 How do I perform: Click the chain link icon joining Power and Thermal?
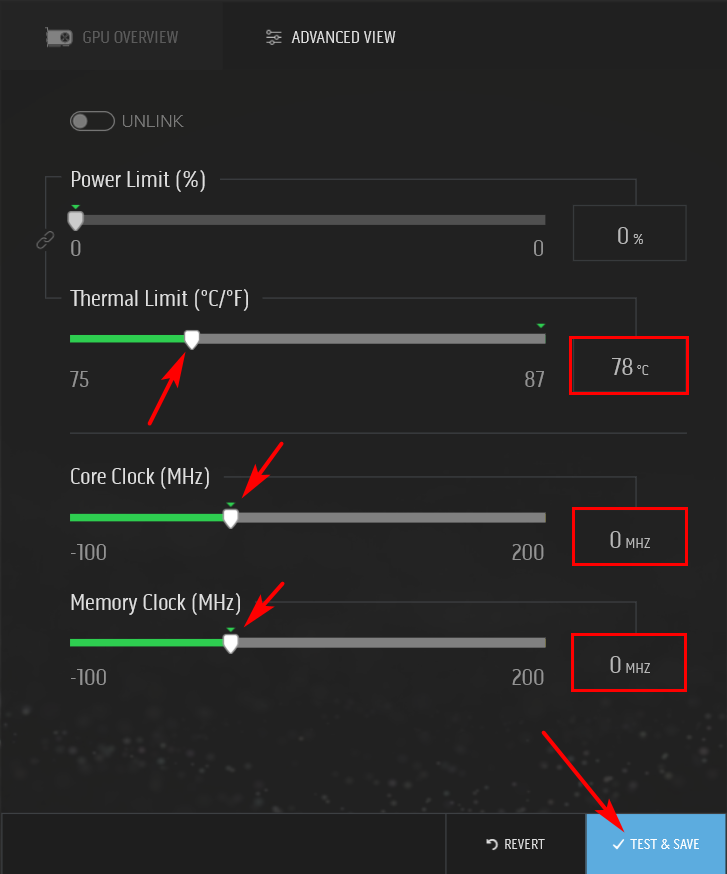(x=44, y=240)
